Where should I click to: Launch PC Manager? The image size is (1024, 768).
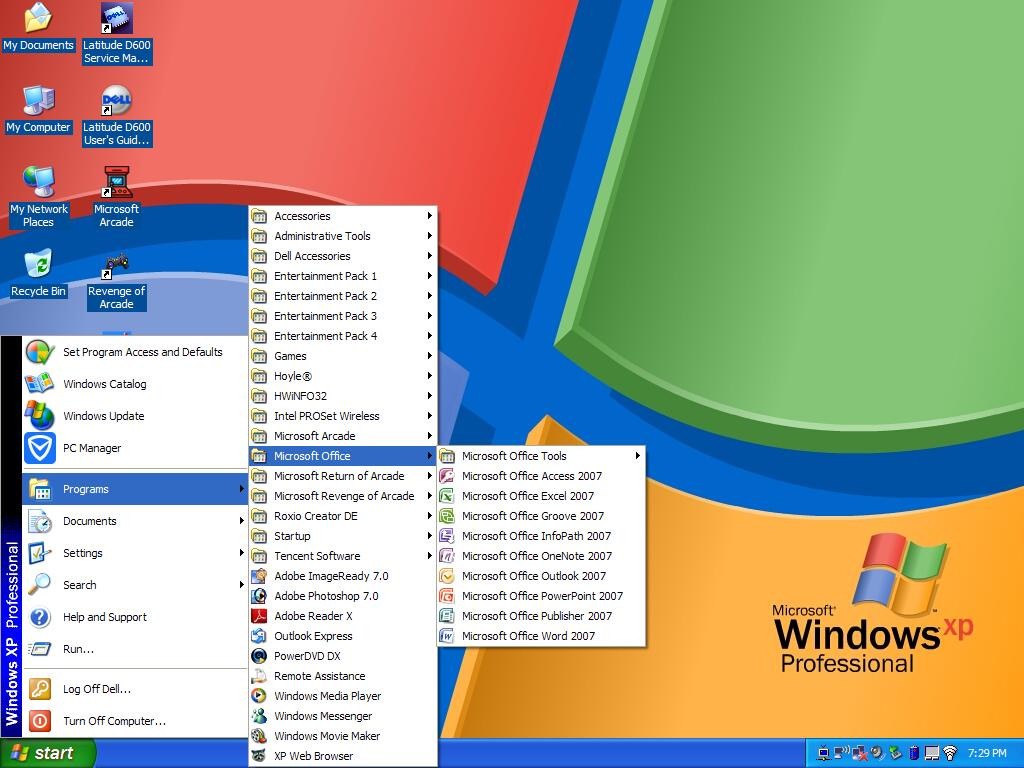135,448
